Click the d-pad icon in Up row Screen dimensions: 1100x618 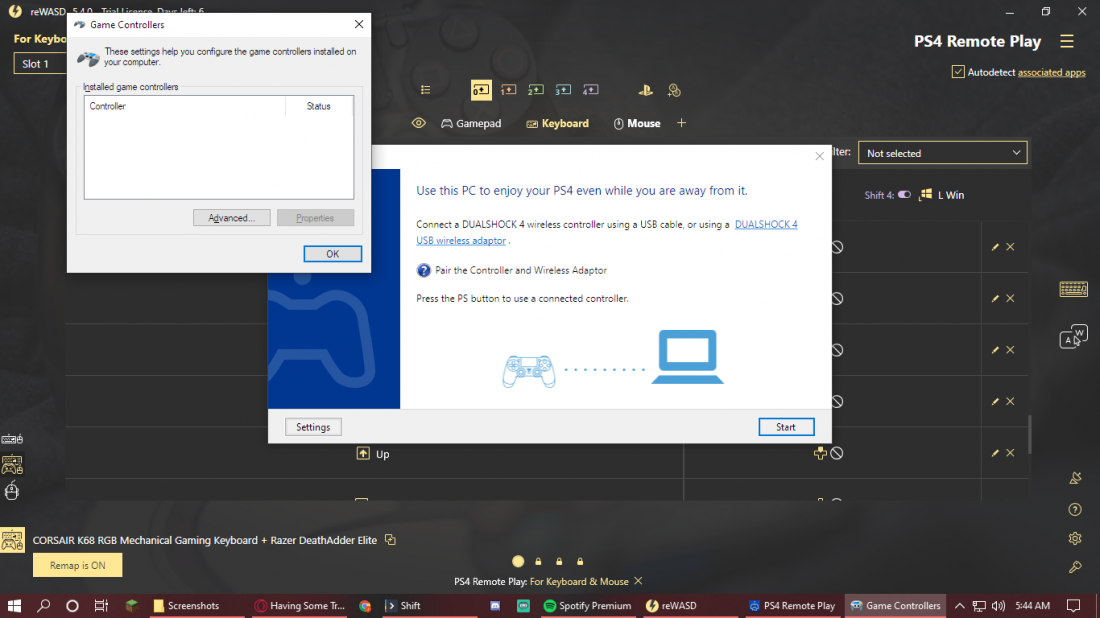coord(820,453)
